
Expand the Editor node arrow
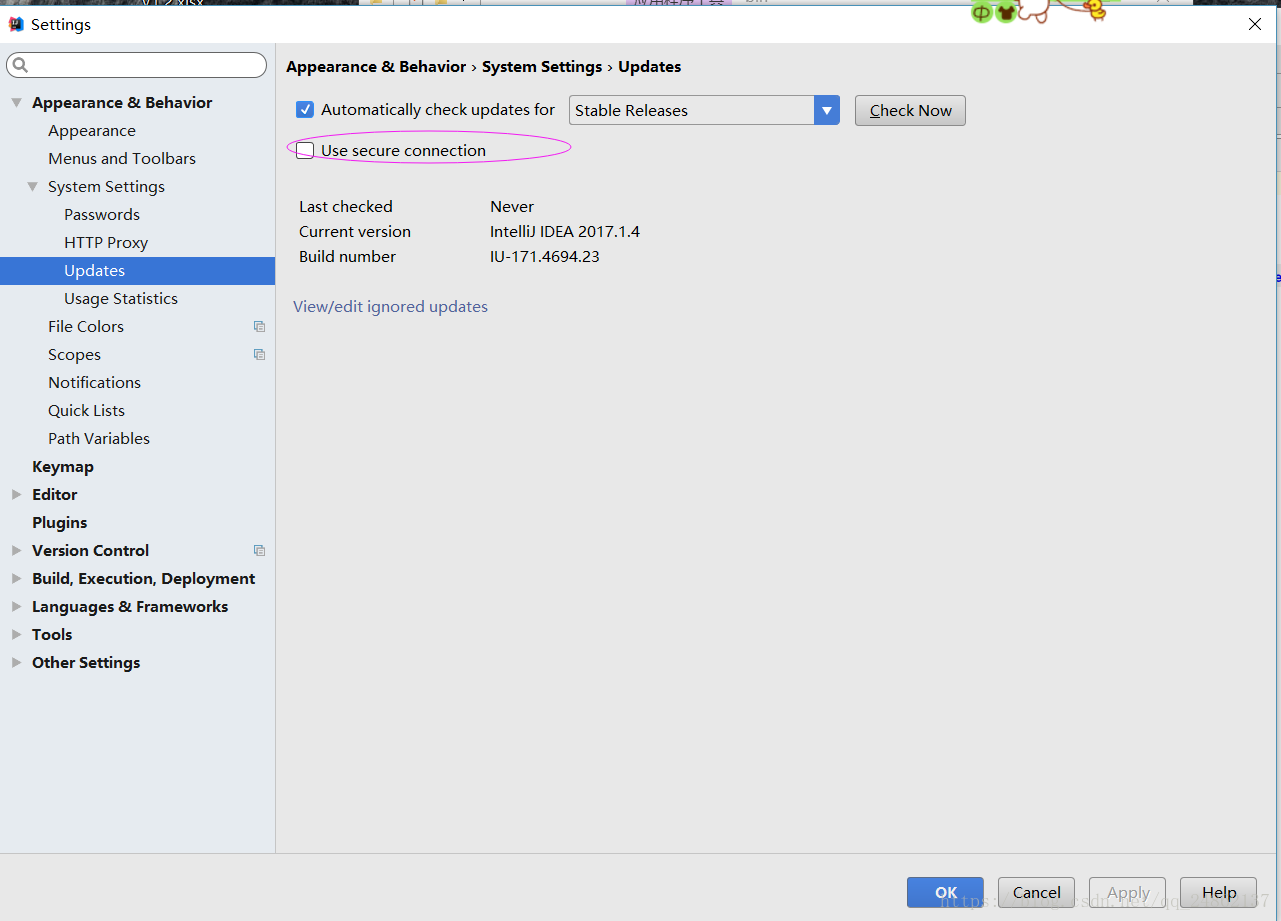coord(16,495)
